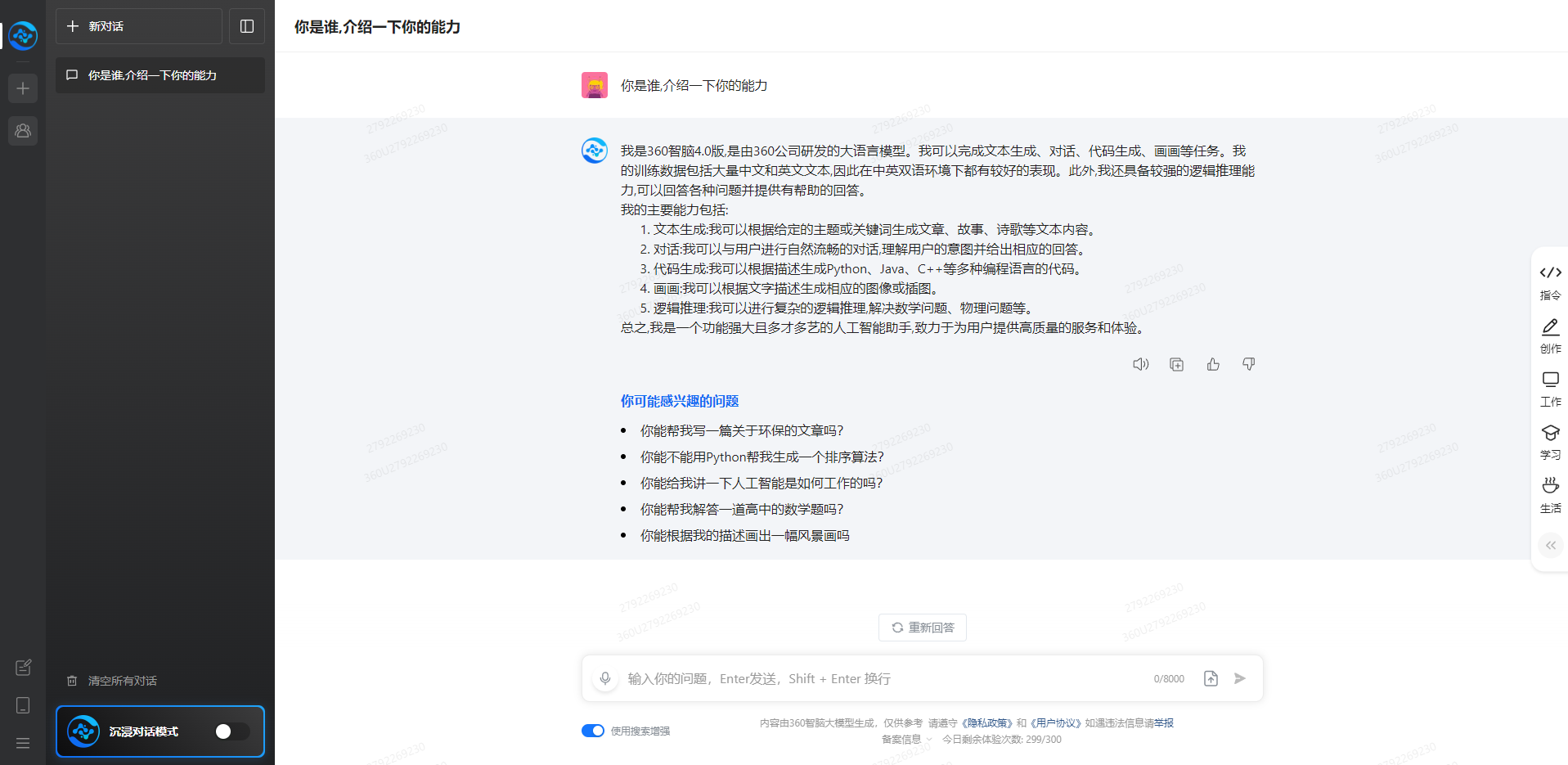Image resolution: width=1568 pixels, height=765 pixels.
Task: Collapse the right tool panel with double chevron
Action: 1551,545
